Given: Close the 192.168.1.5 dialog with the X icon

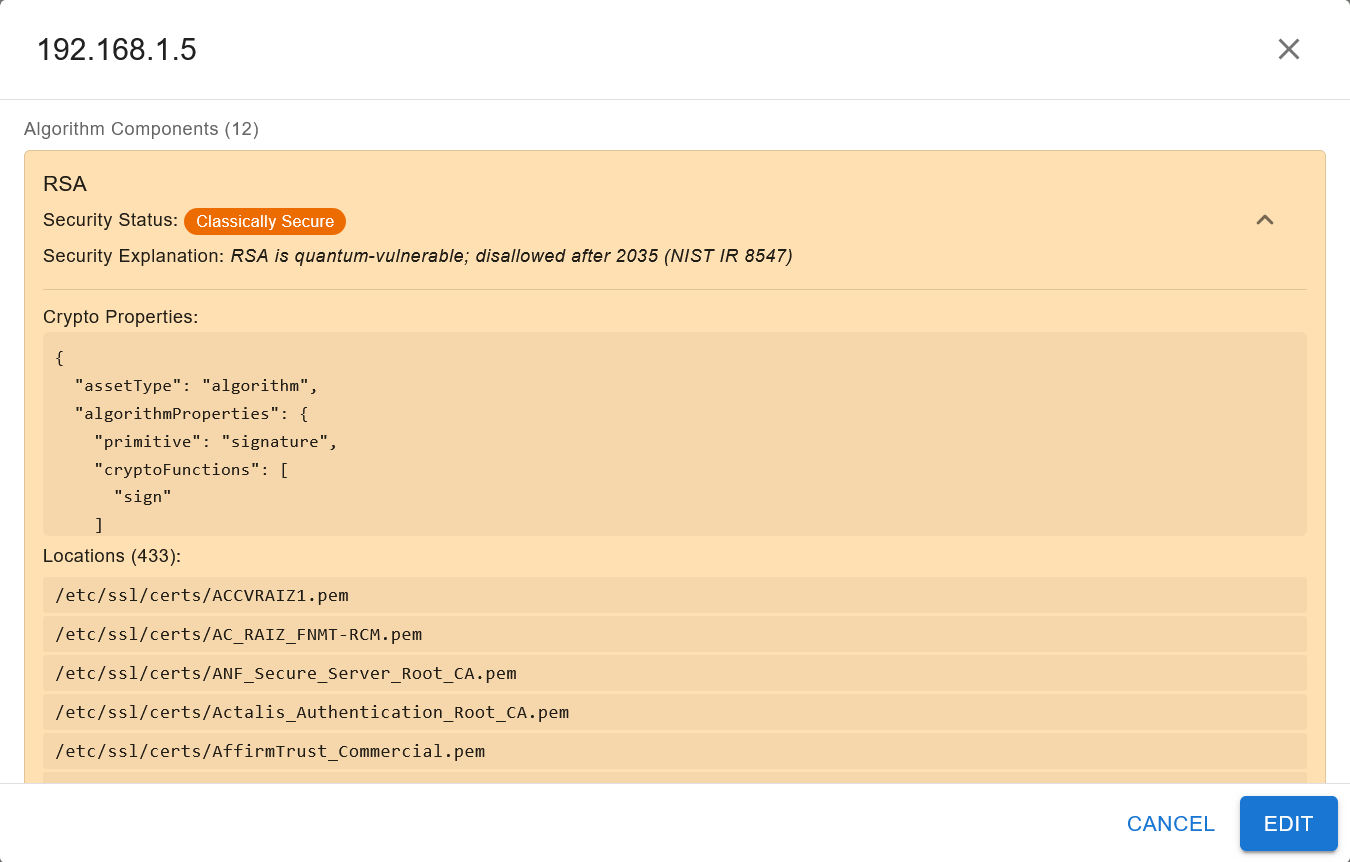Looking at the screenshot, I should pyautogui.click(x=1288, y=49).
